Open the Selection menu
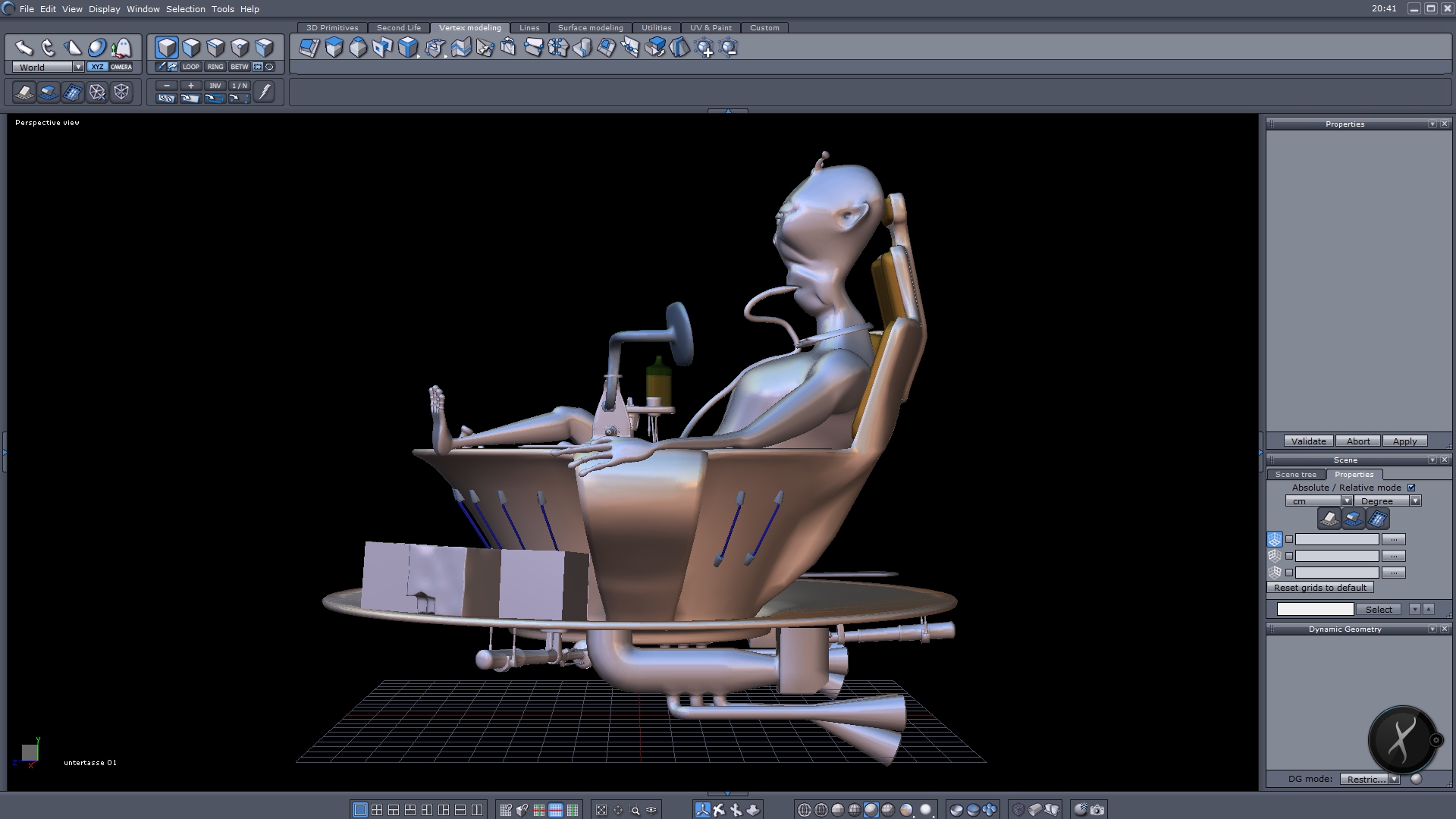Viewport: 1456px width, 819px height. click(x=185, y=9)
